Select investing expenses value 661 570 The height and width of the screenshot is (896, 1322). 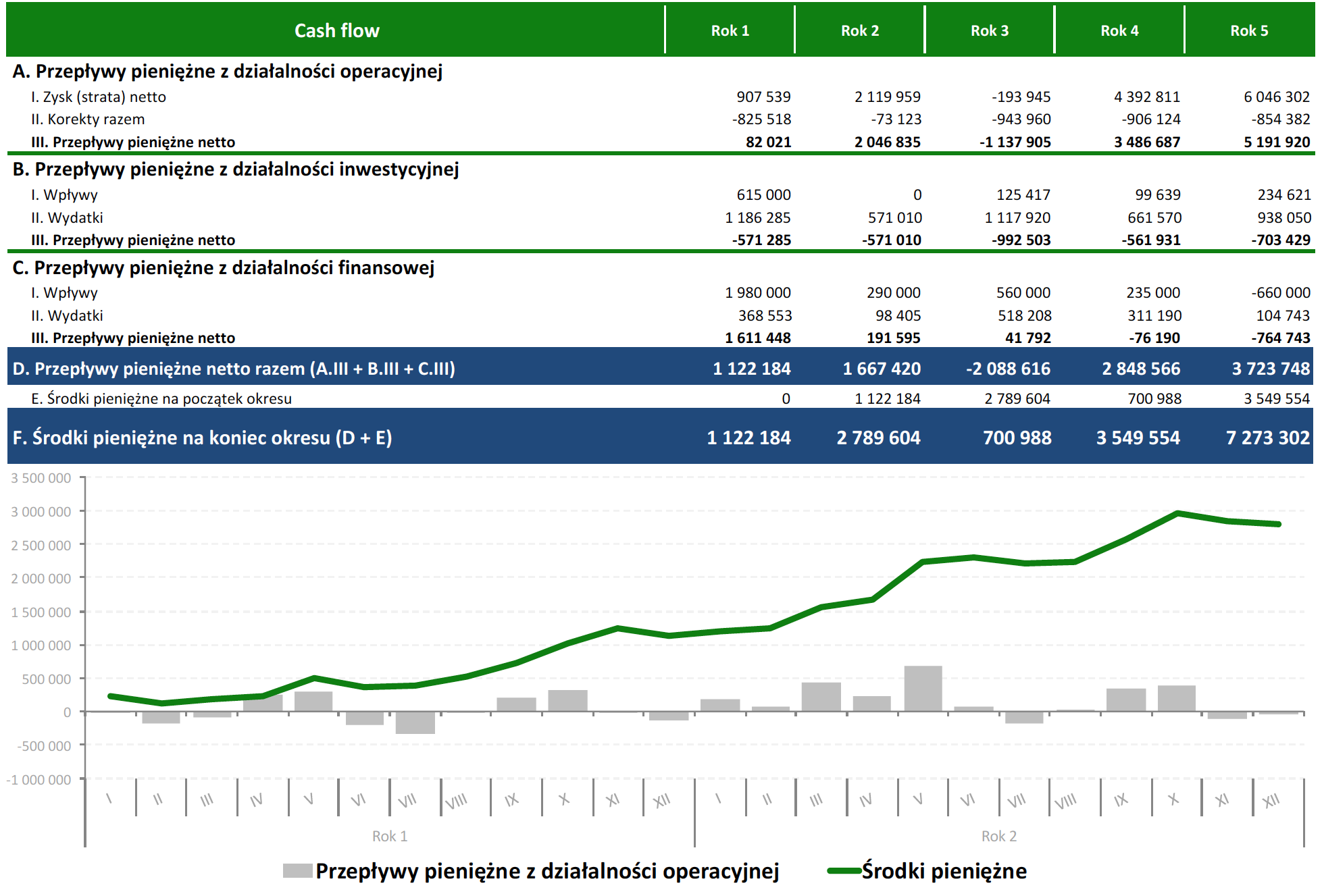click(x=1154, y=218)
